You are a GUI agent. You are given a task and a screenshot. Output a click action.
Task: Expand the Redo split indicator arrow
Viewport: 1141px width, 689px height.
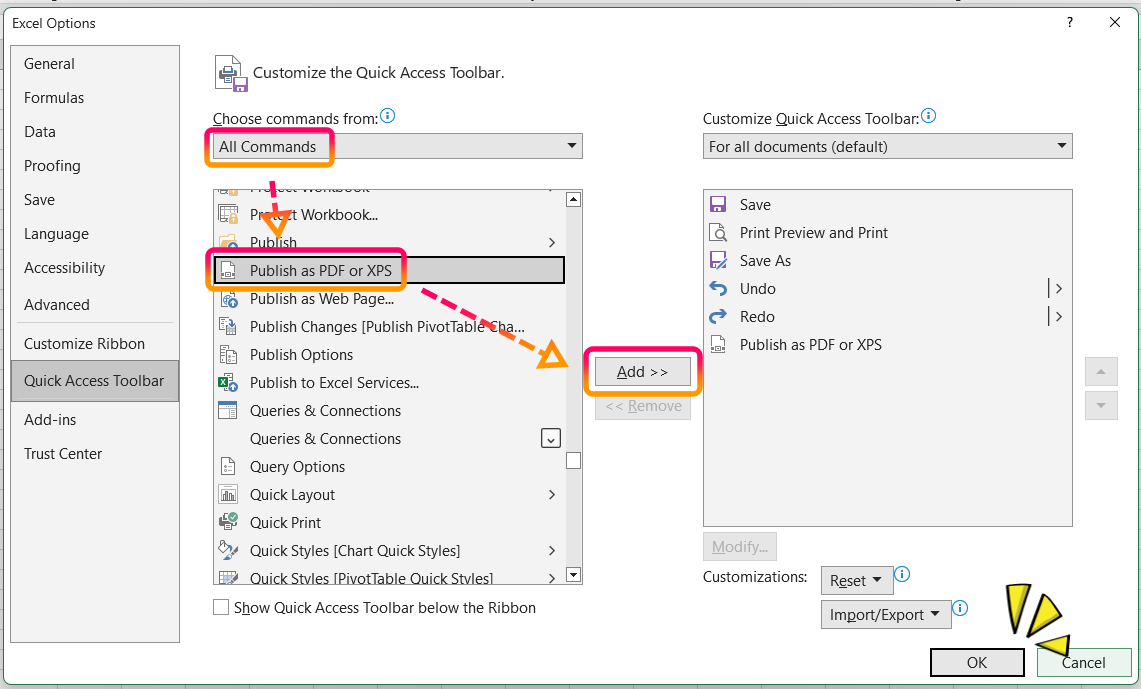pyautogui.click(x=1058, y=316)
